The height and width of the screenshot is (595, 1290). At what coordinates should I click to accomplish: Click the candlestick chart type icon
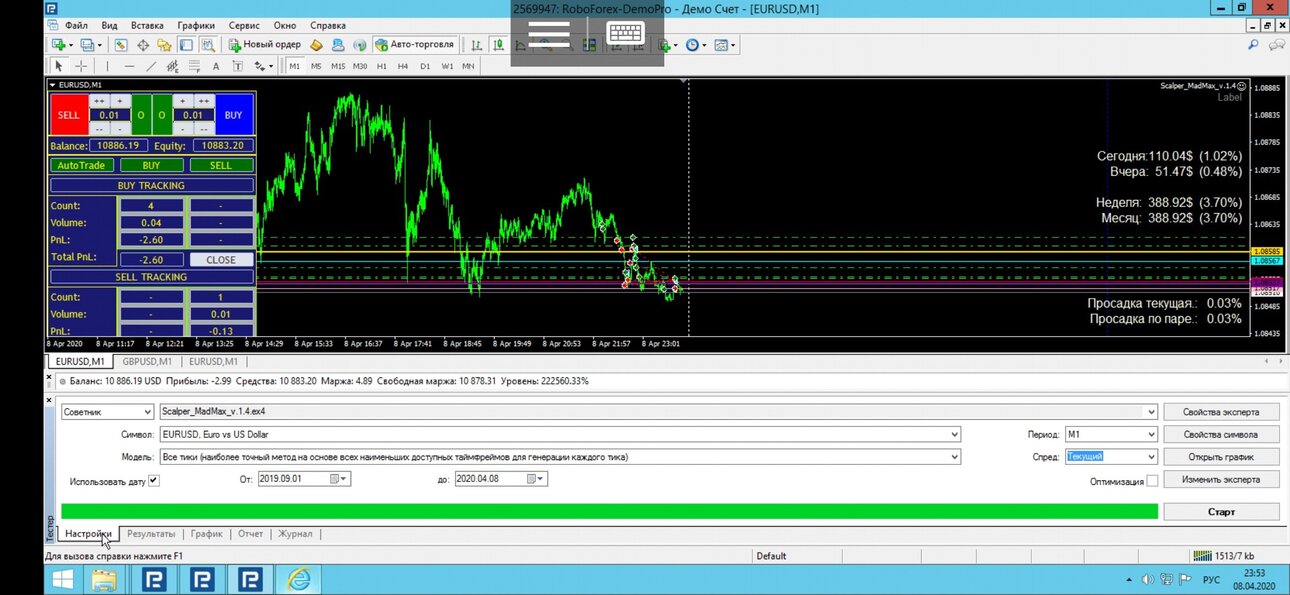(498, 45)
